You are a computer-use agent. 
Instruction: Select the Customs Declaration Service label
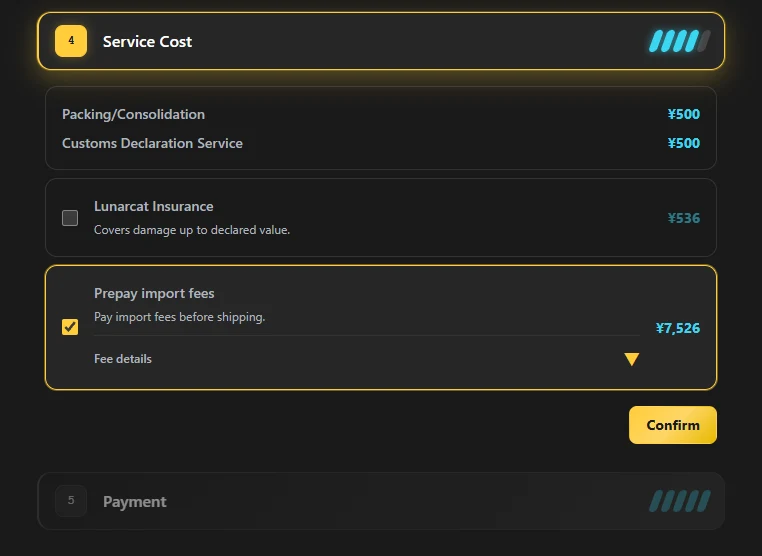pyautogui.click(x=152, y=143)
